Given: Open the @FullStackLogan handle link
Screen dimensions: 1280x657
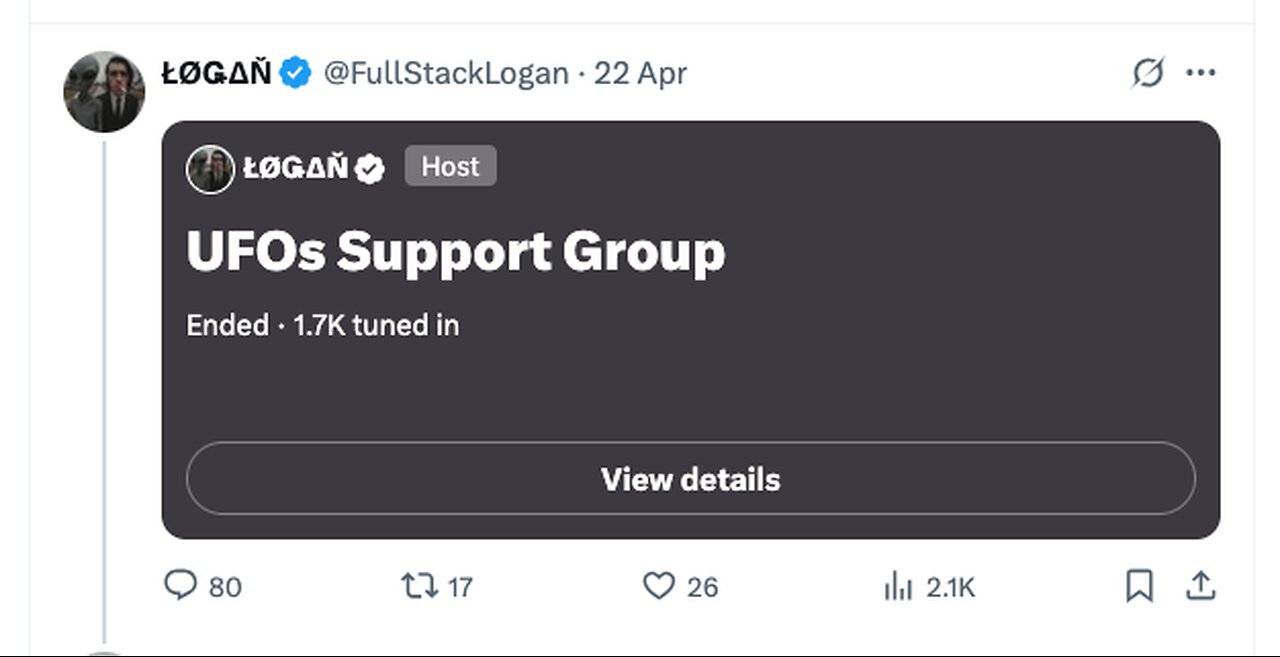Looking at the screenshot, I should (x=446, y=73).
